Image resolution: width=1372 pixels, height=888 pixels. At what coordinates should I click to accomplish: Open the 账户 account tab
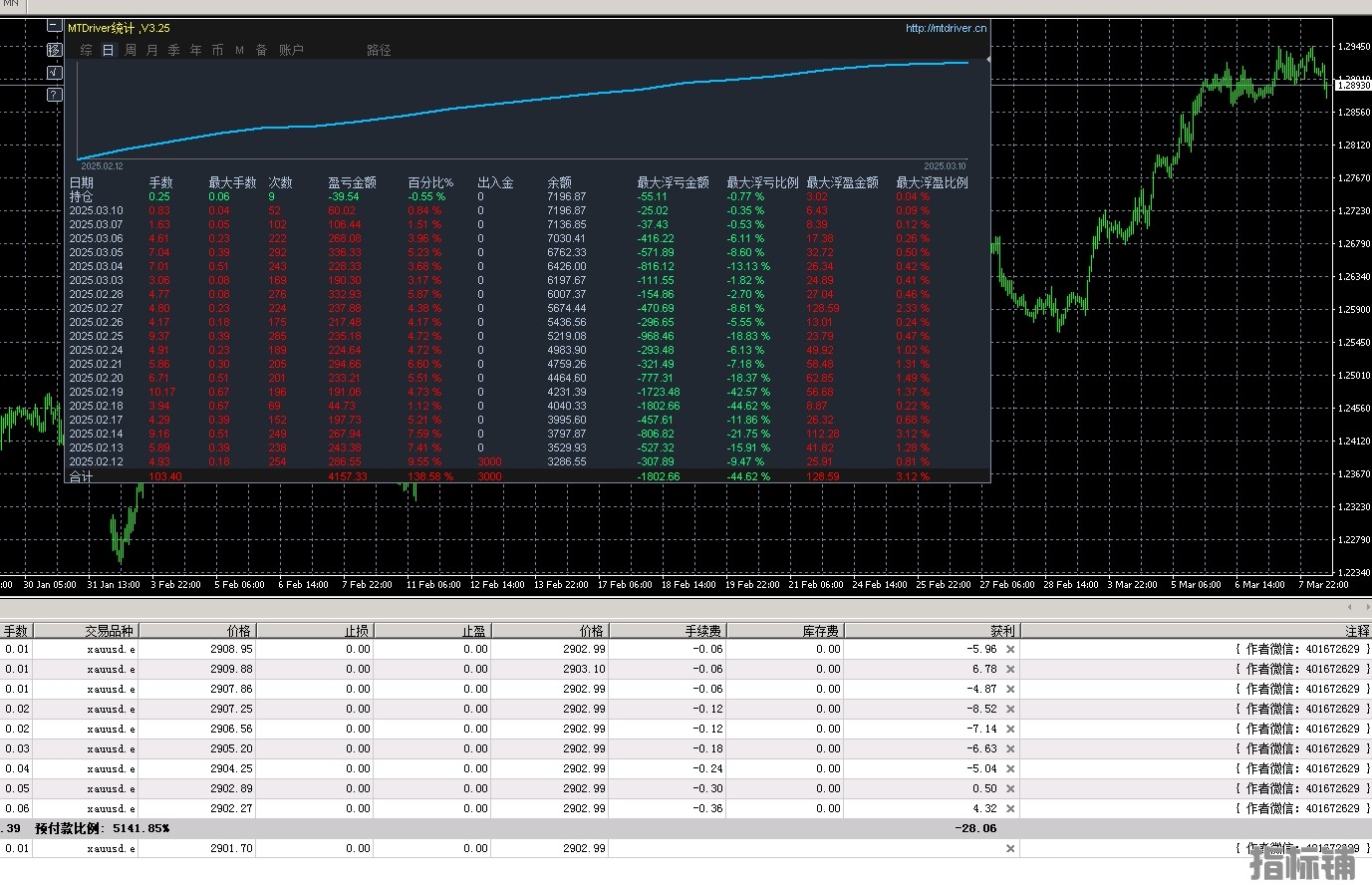click(x=291, y=50)
